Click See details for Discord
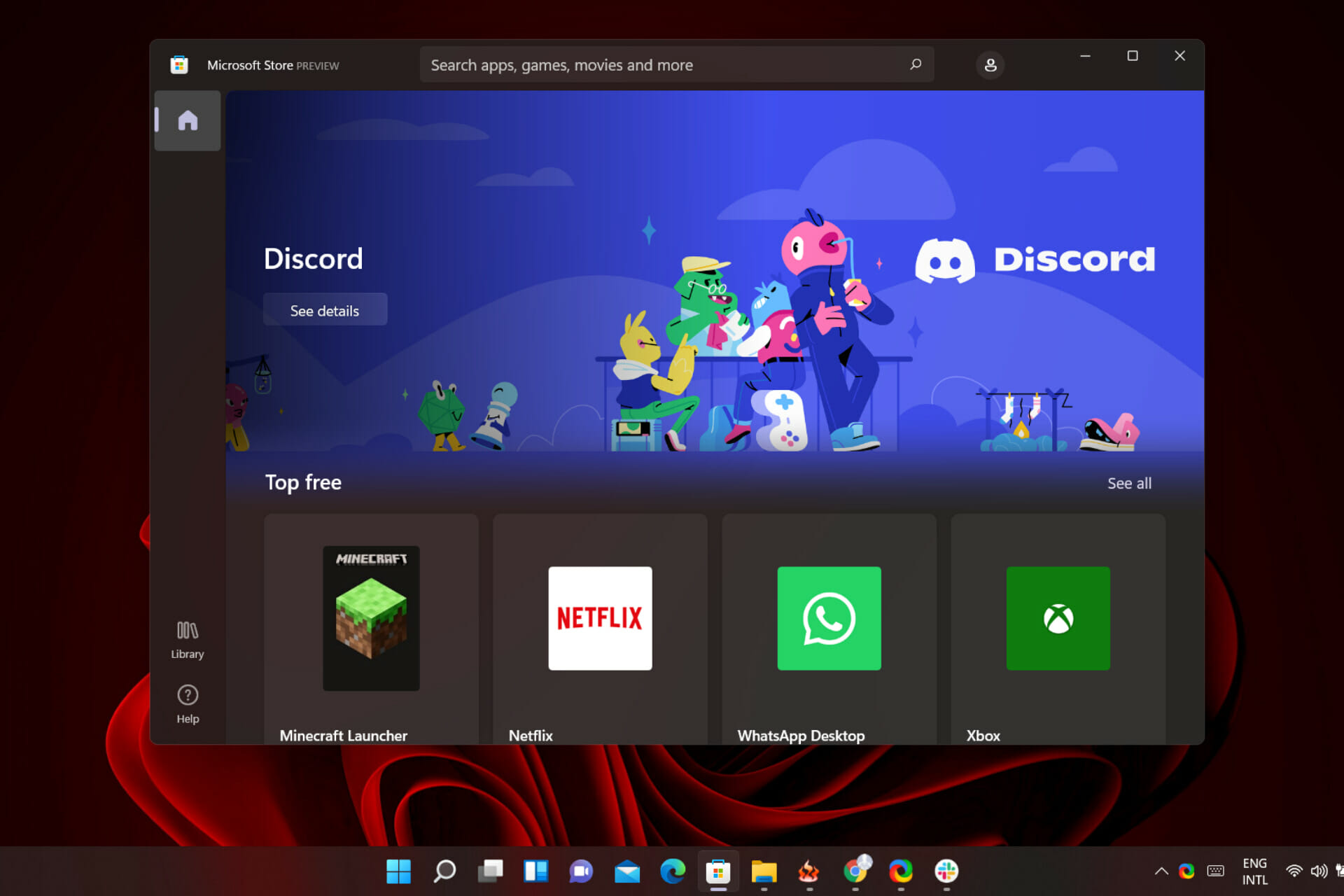The height and width of the screenshot is (896, 1344). (325, 310)
